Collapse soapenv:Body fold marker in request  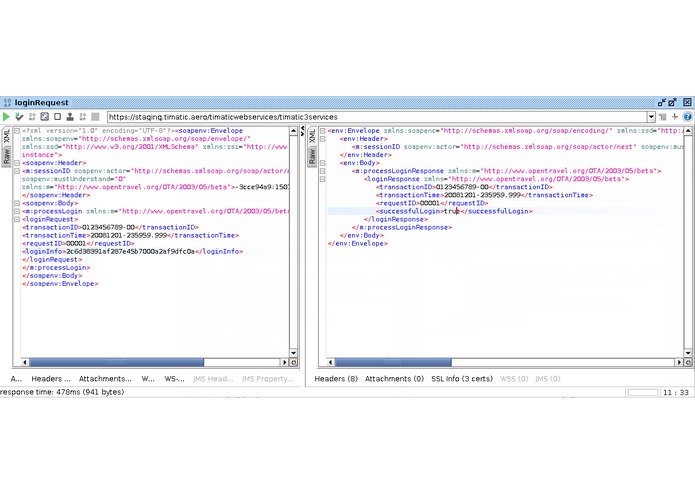pyautogui.click(x=17, y=203)
